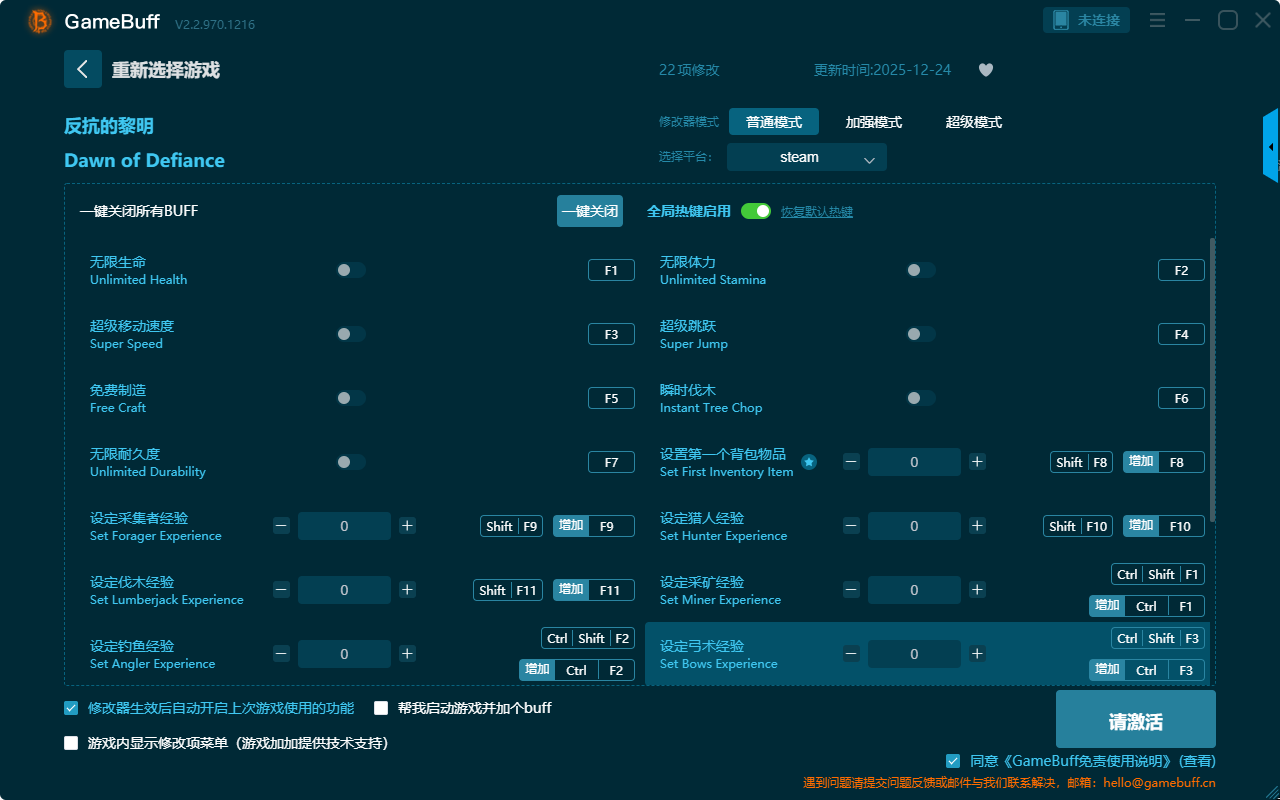Disable the global hotkey toggle

coord(756,211)
